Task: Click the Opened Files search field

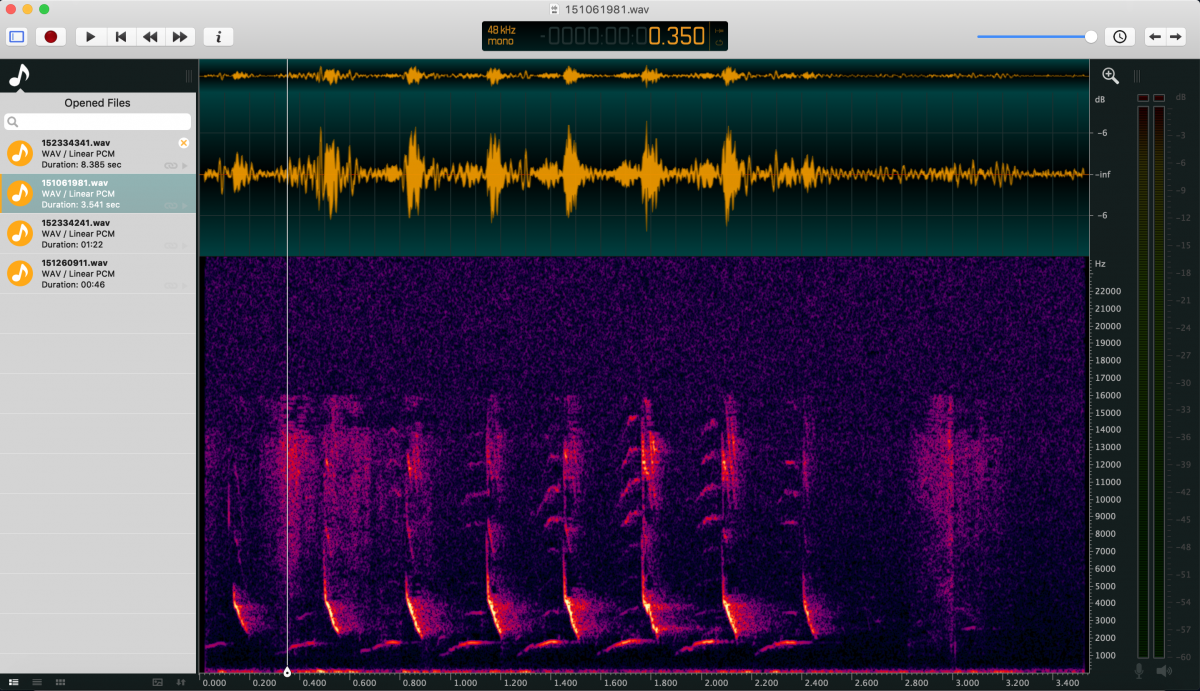Action: coord(97,122)
